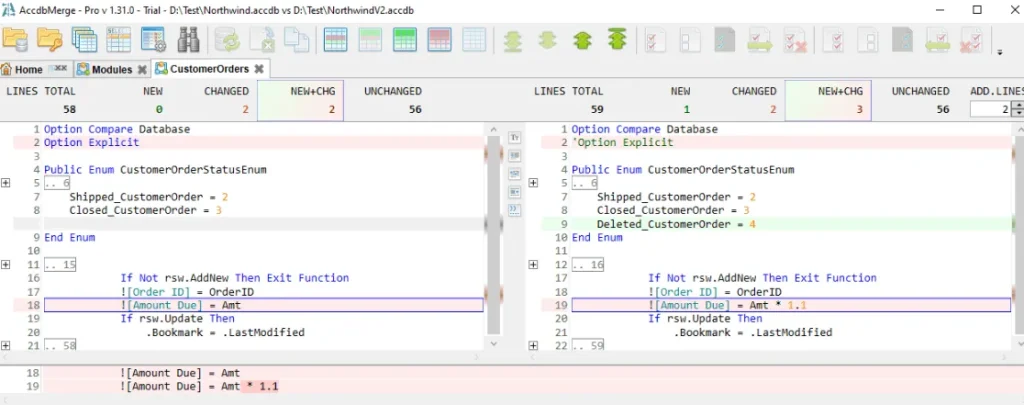Viewport: 1024px width, 405px height.
Task: Click the left NEW+CHG filter box
Action: 300,101
